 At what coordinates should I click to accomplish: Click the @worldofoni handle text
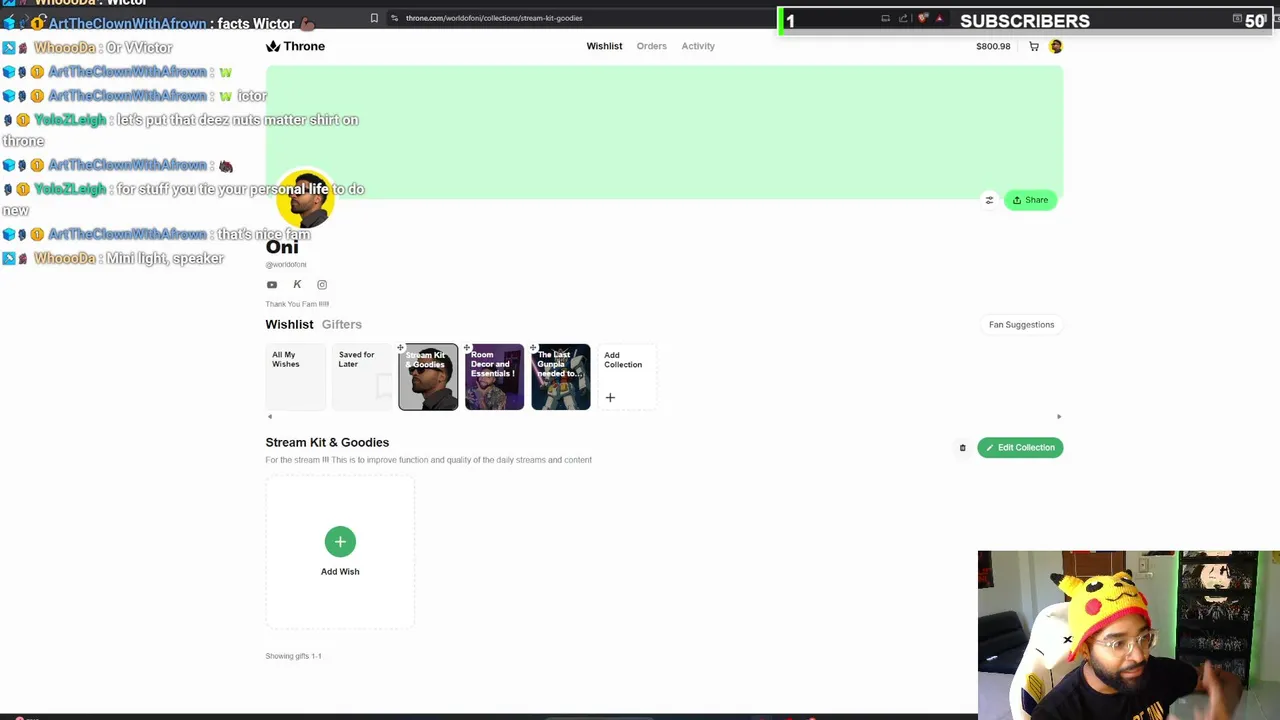[x=286, y=265]
